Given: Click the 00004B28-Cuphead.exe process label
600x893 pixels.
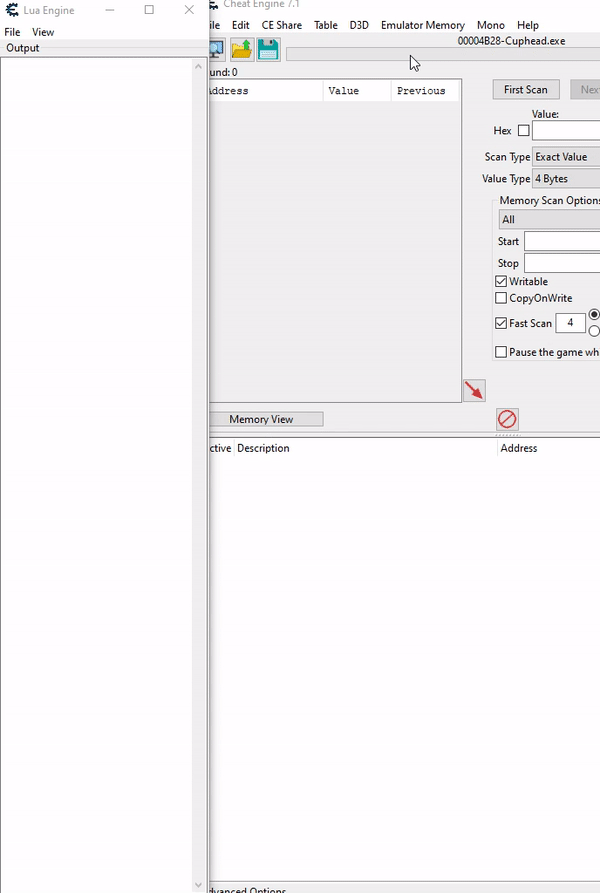Looking at the screenshot, I should pyautogui.click(x=511, y=41).
